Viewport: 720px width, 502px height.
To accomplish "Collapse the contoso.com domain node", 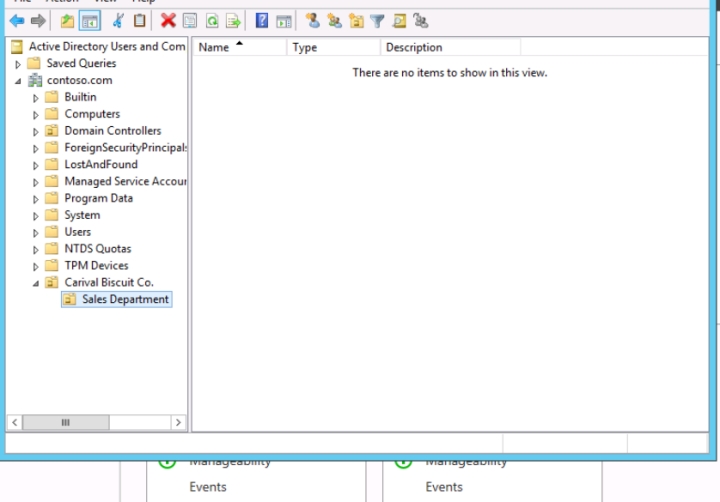I will click(x=18, y=81).
